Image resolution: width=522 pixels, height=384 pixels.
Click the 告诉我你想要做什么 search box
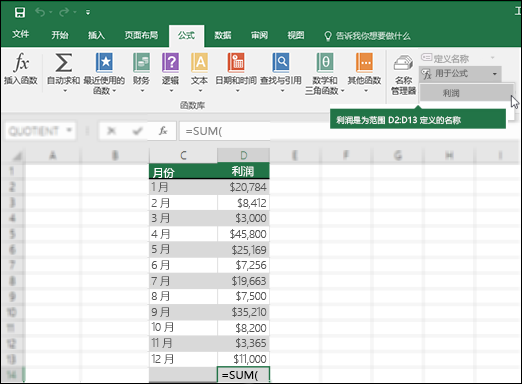click(368, 36)
